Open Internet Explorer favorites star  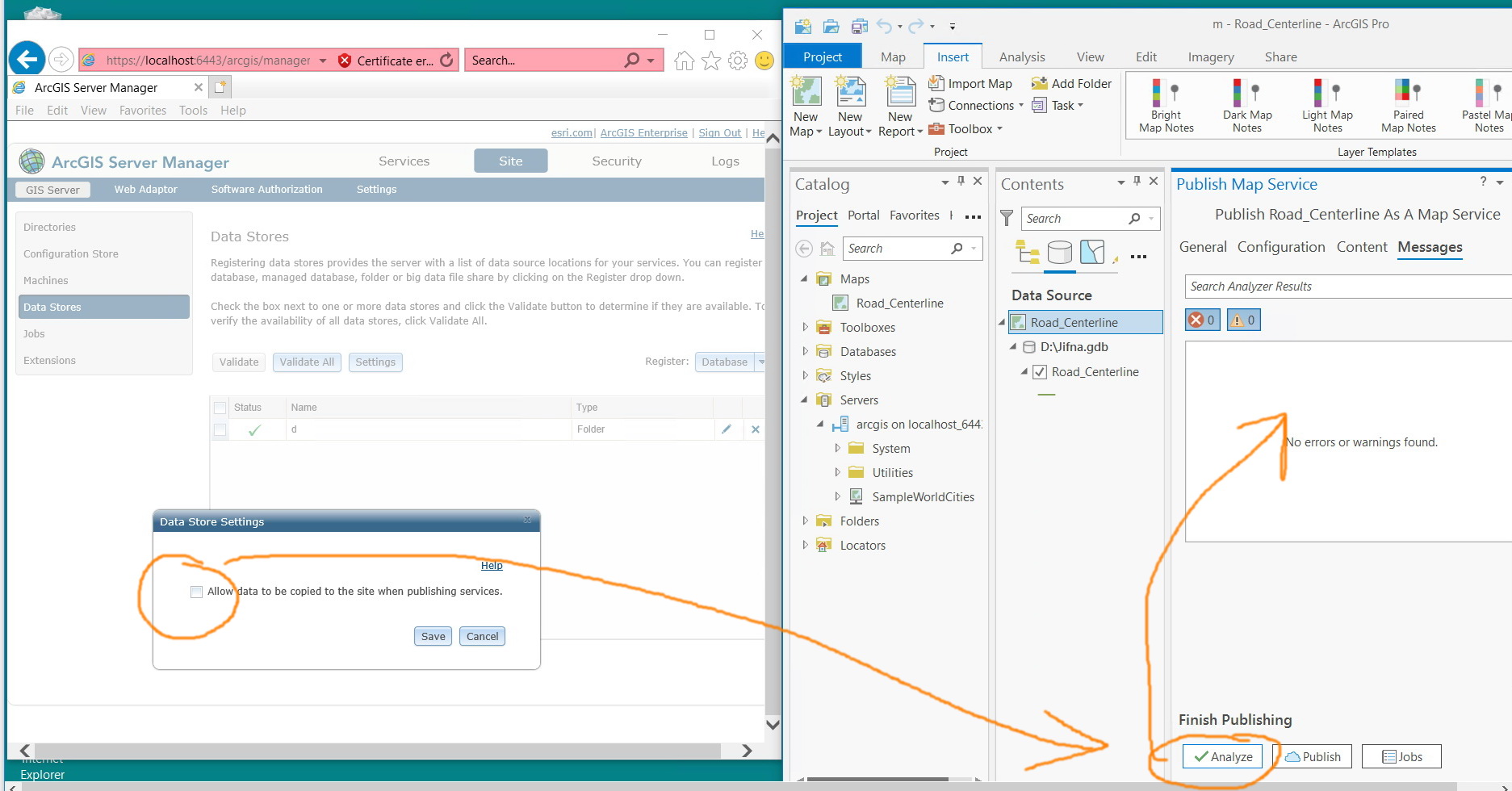(711, 61)
